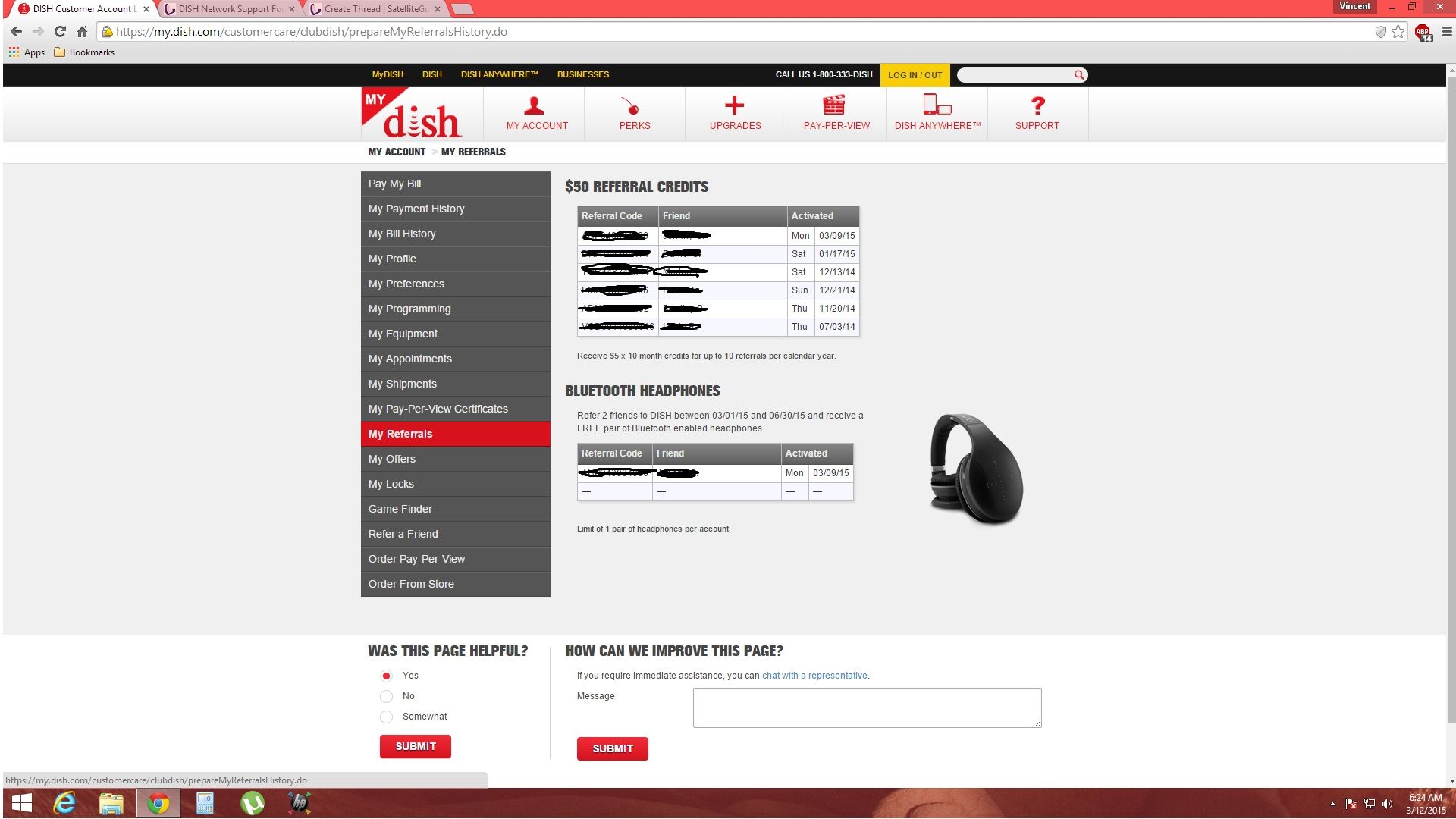Reload the page with the refresh icon
This screenshot has width=1456, height=819.
(x=60, y=32)
